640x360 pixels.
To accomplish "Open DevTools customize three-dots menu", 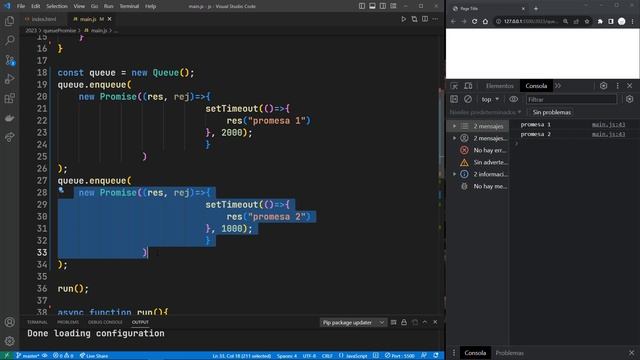I will pos(617,86).
